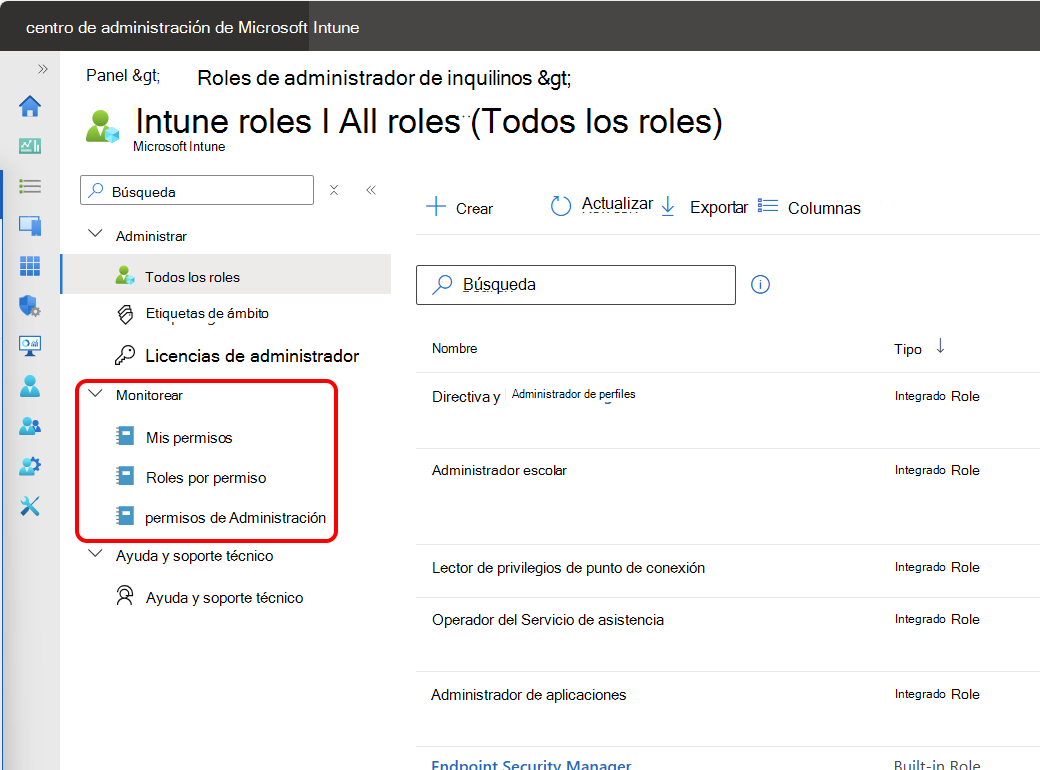
Task: Open permisos de Administración
Action: point(235,517)
